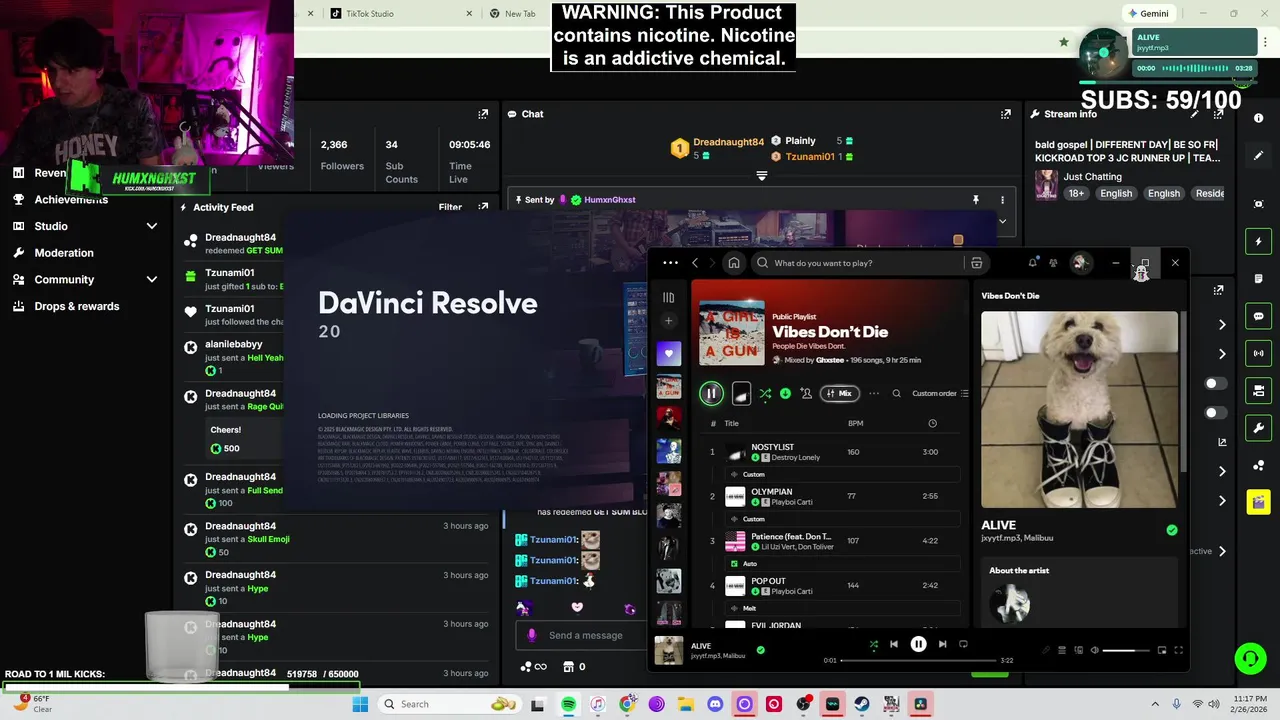Screen dimensions: 1280x720
Task: Toggle the lower switch in the Kick right panel
Action: coord(1214,413)
